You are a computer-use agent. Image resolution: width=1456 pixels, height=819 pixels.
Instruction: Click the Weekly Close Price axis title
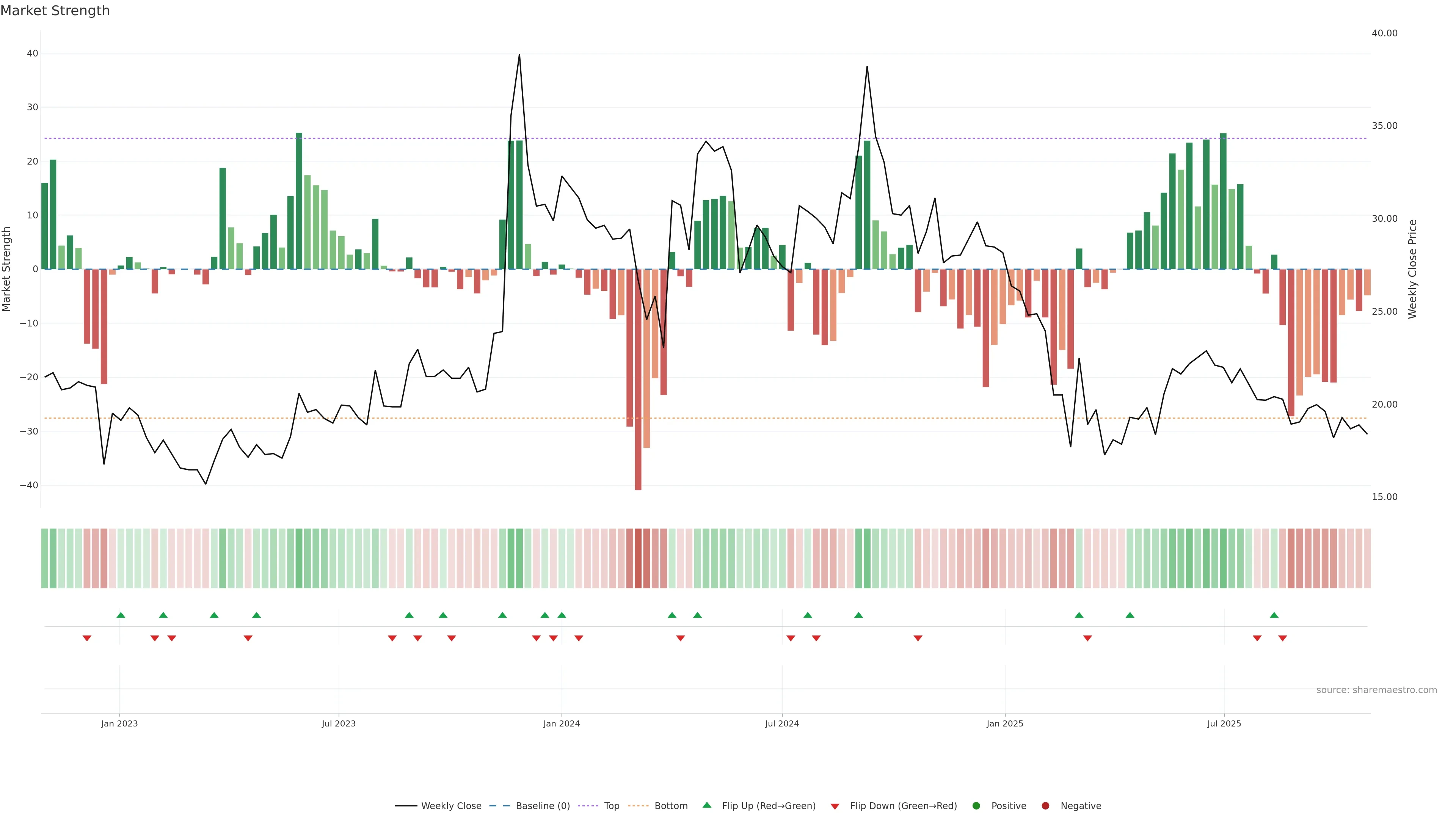coord(1412,269)
